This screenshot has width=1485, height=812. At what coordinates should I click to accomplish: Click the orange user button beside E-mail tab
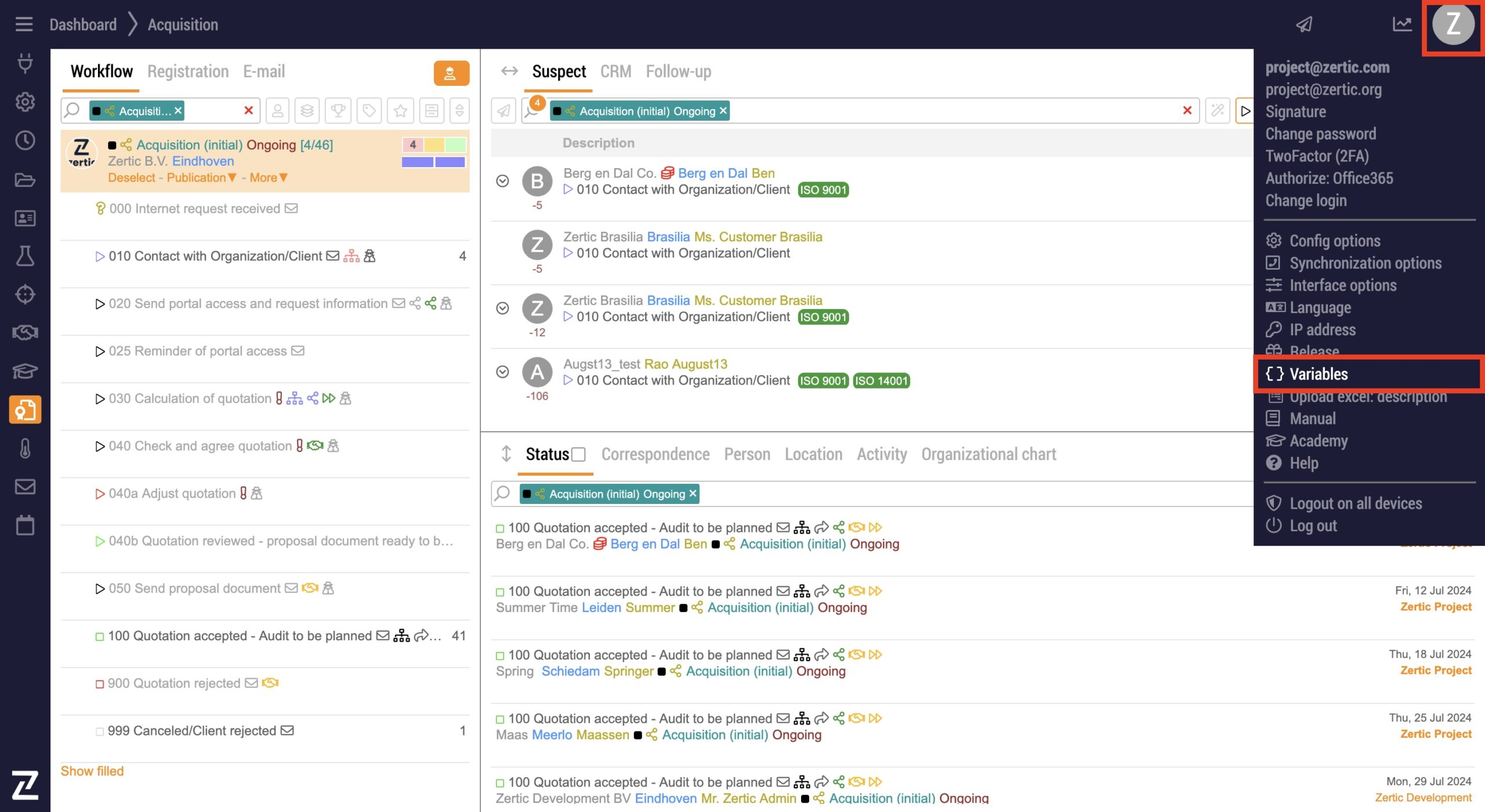(x=451, y=73)
